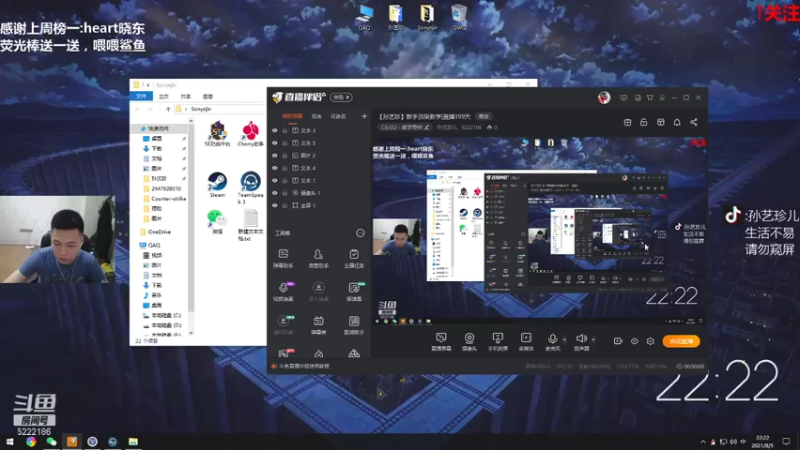The width and height of the screenshot is (800, 450).
Task: Open the 房管助手 room manager tool
Action: pyautogui.click(x=318, y=258)
